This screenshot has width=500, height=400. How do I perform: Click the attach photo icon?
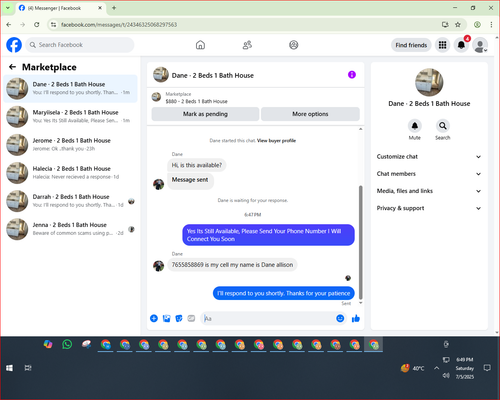166,318
